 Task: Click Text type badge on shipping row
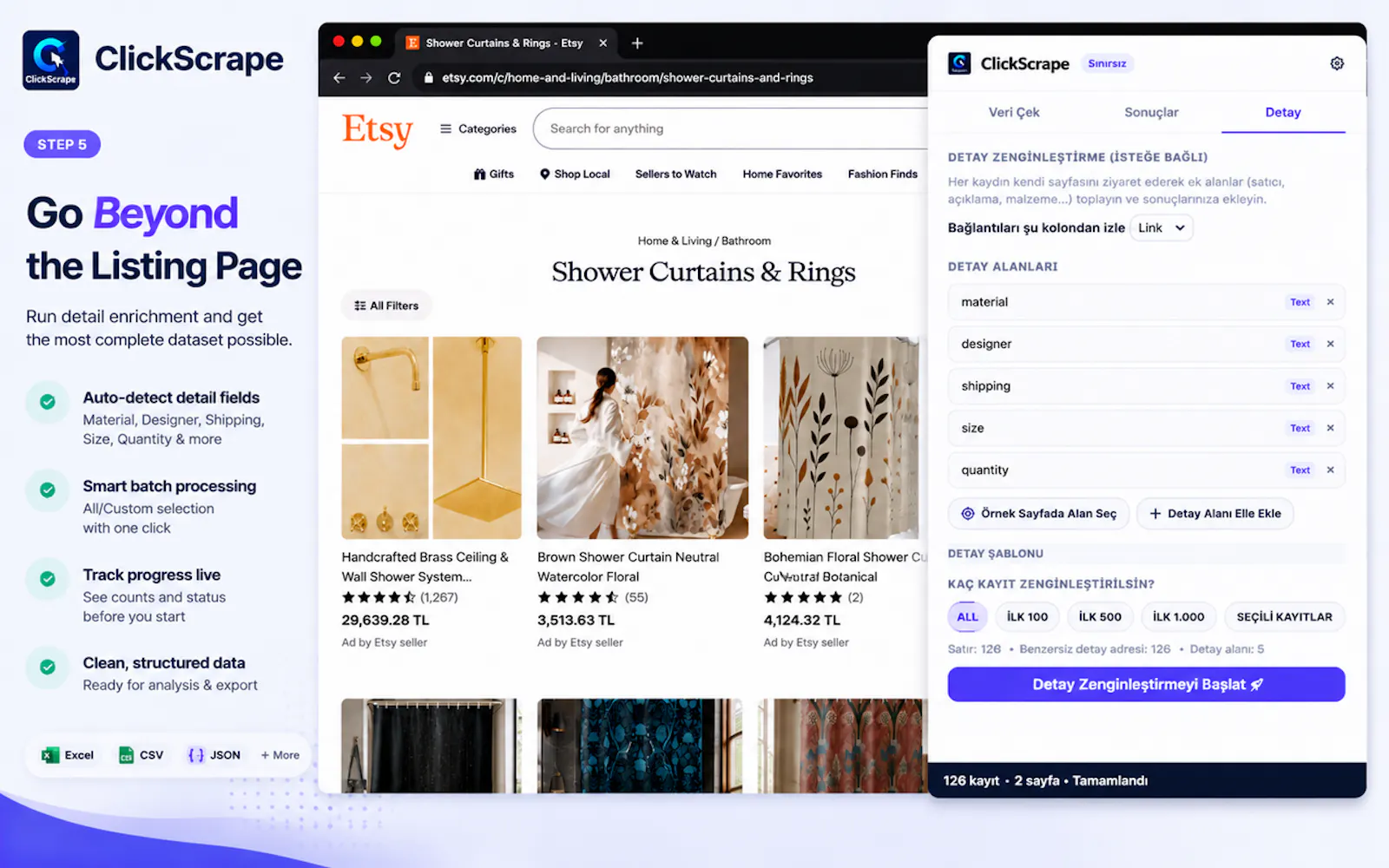pos(1300,386)
